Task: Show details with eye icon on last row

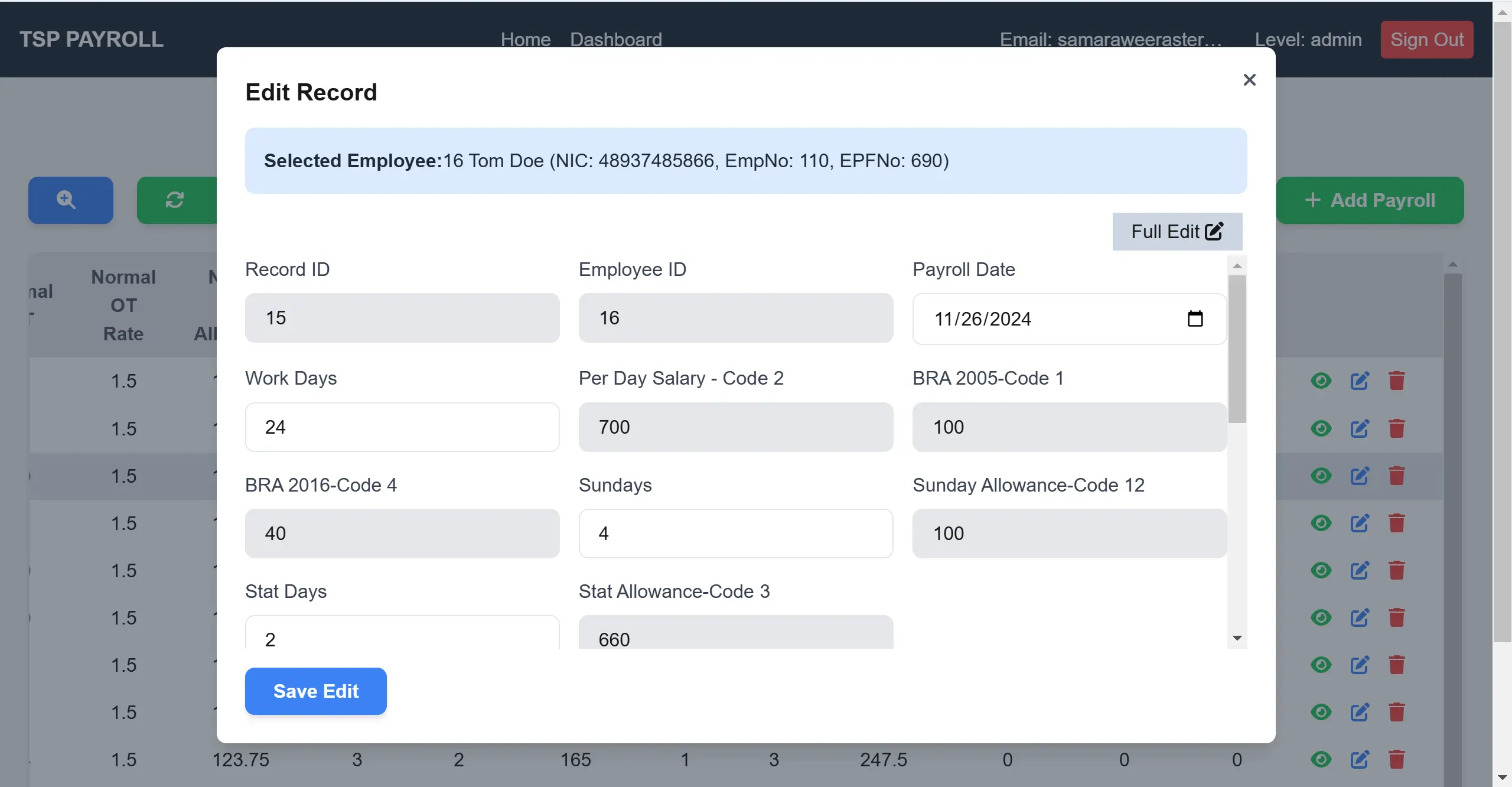Action: point(1321,759)
